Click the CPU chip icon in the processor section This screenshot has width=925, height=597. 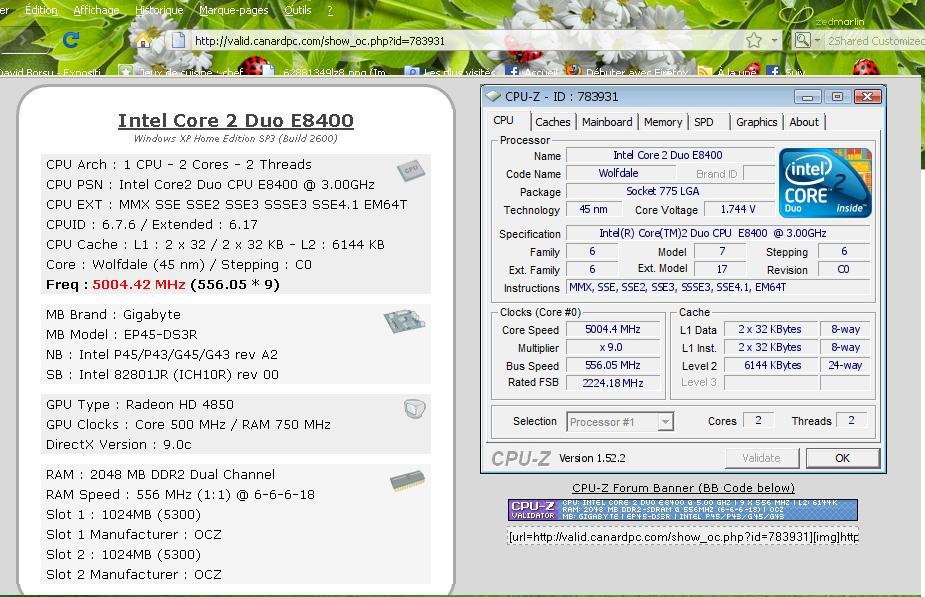(x=411, y=170)
